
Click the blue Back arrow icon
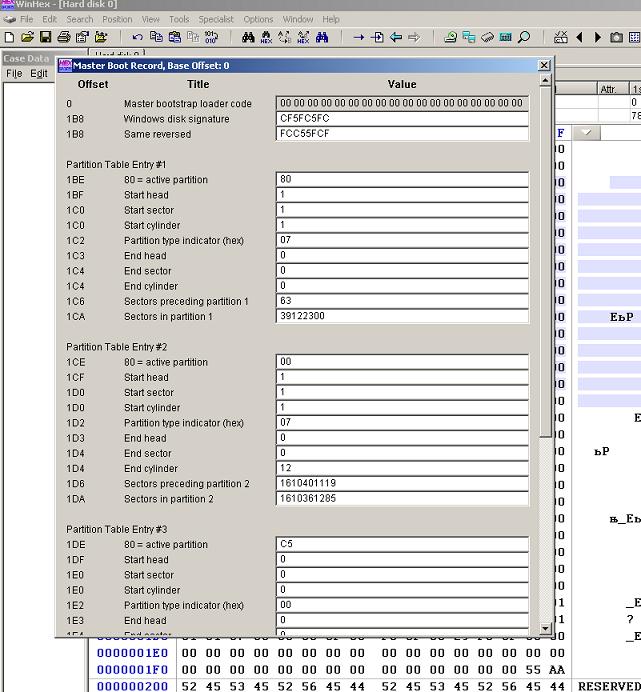click(x=396, y=38)
